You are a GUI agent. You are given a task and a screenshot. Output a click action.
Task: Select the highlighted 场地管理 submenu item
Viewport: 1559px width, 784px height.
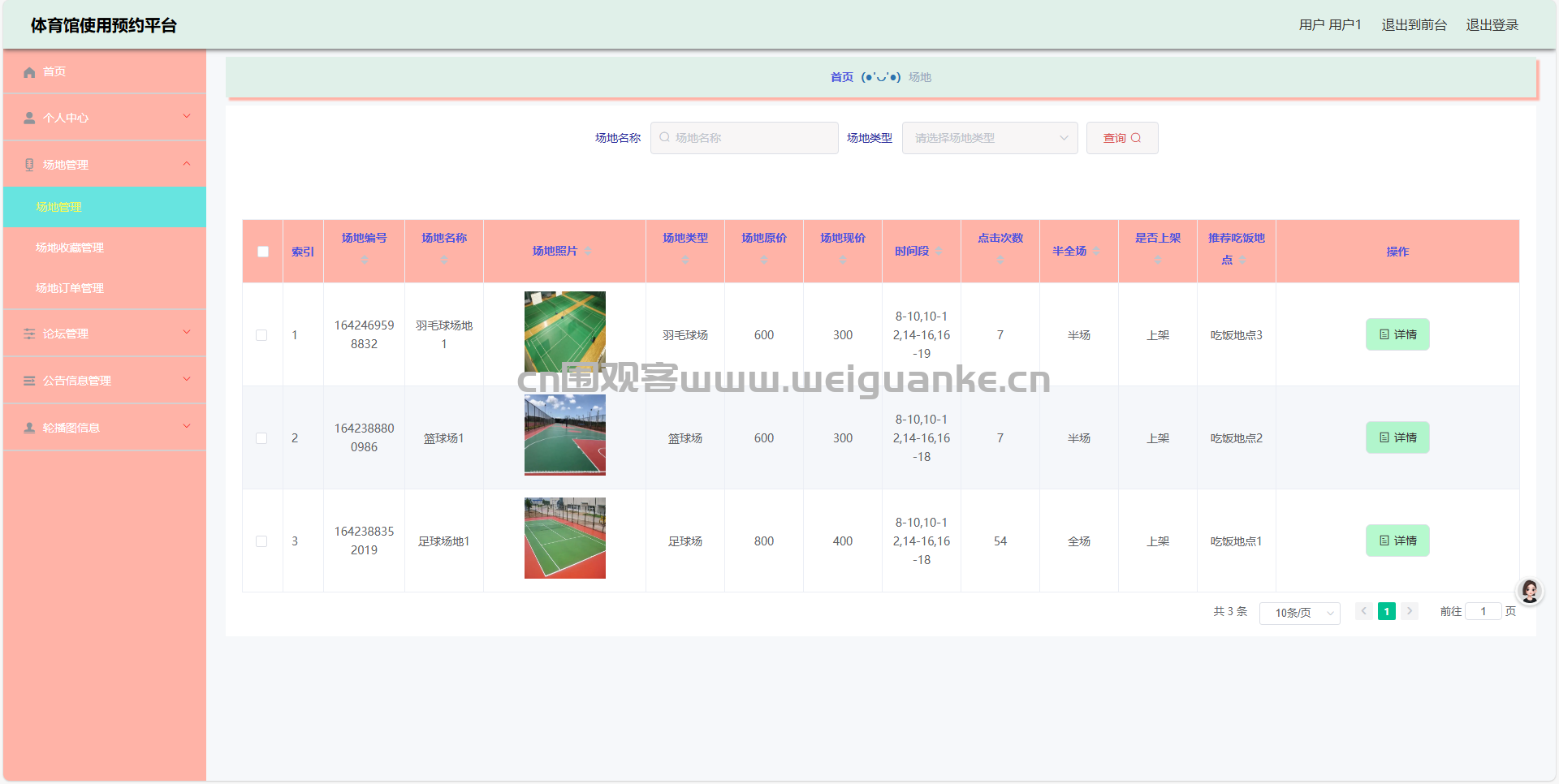[105, 207]
